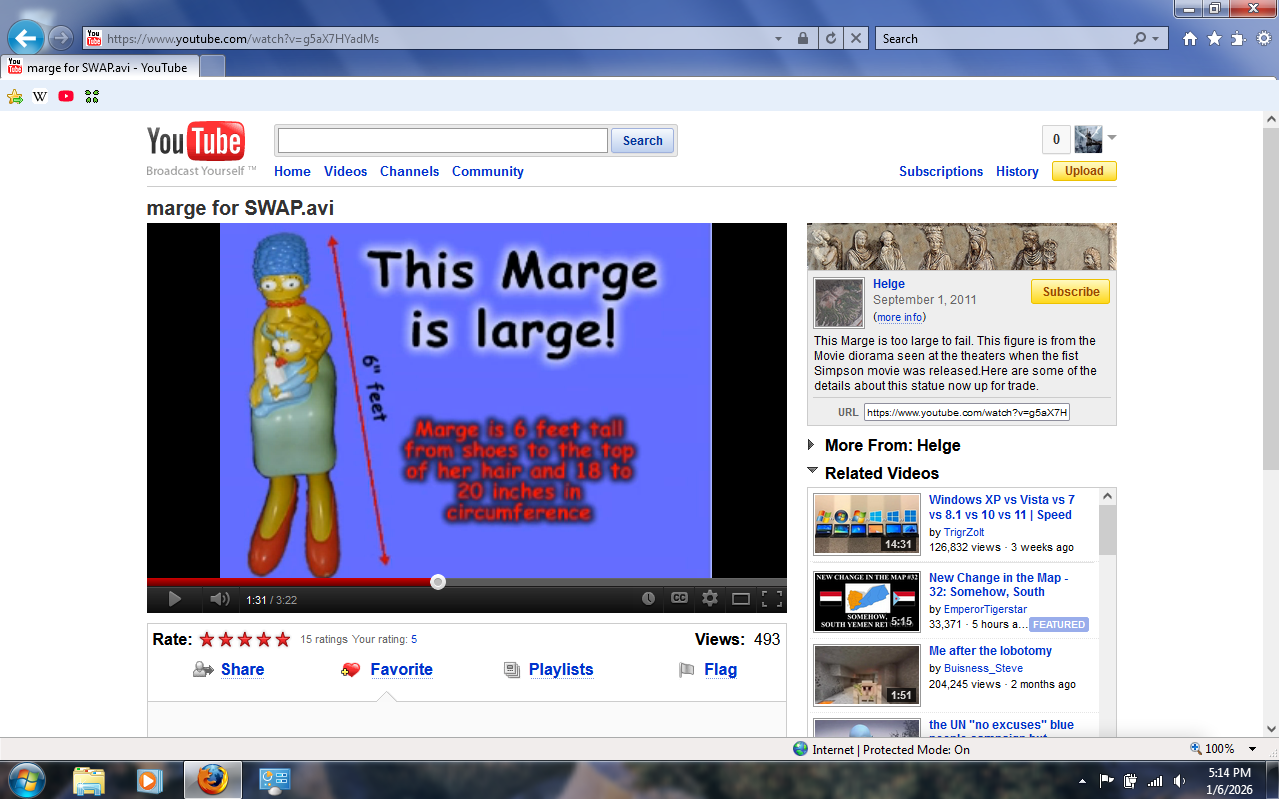Open the Videos navigation link
The width and height of the screenshot is (1279, 799).
tap(345, 171)
